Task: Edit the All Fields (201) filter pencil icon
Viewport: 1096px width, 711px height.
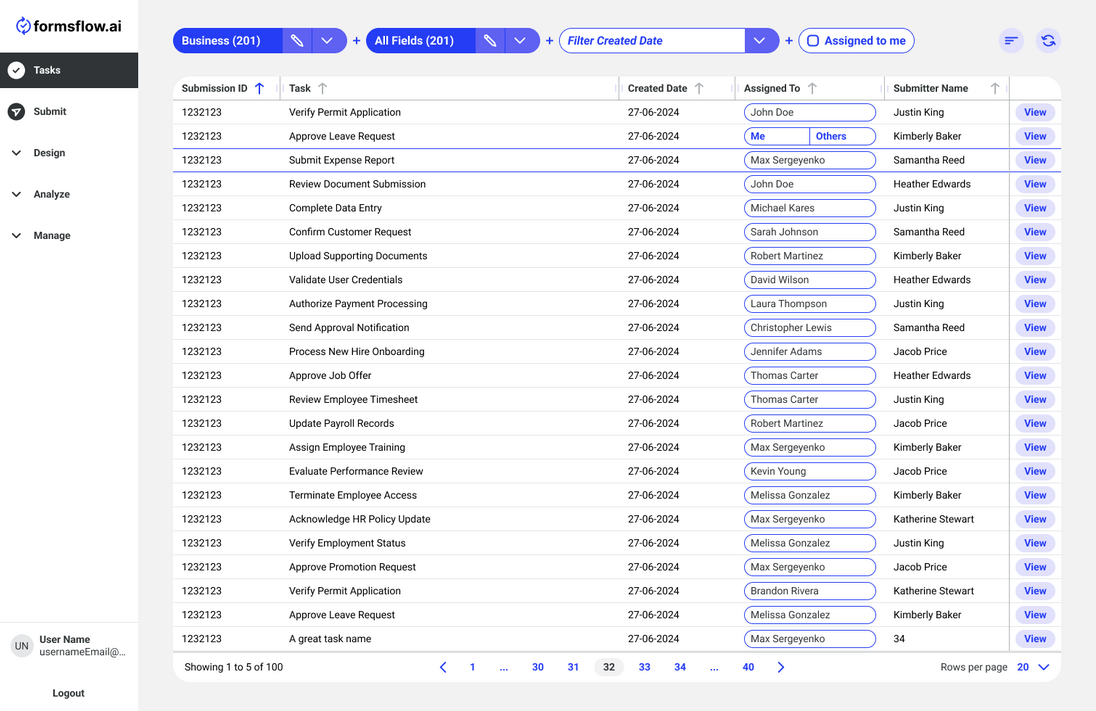Action: point(490,41)
